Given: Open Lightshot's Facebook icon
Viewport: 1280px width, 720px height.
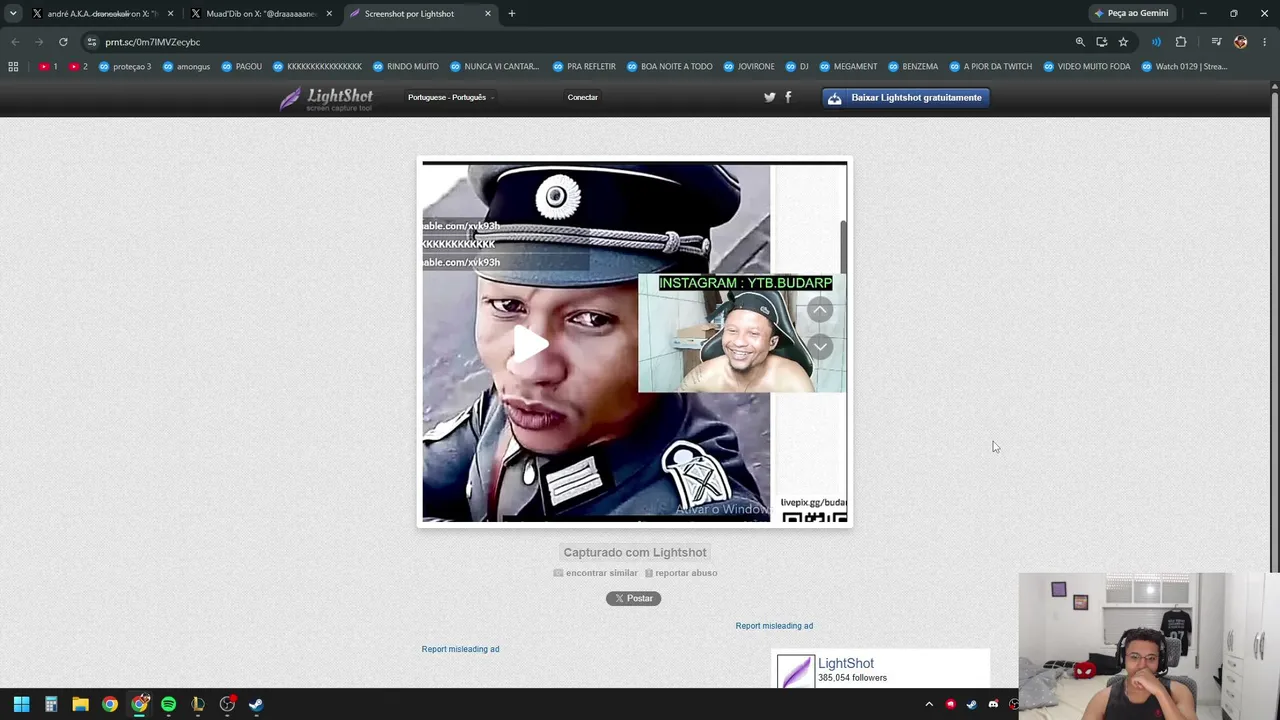Looking at the screenshot, I should (788, 97).
